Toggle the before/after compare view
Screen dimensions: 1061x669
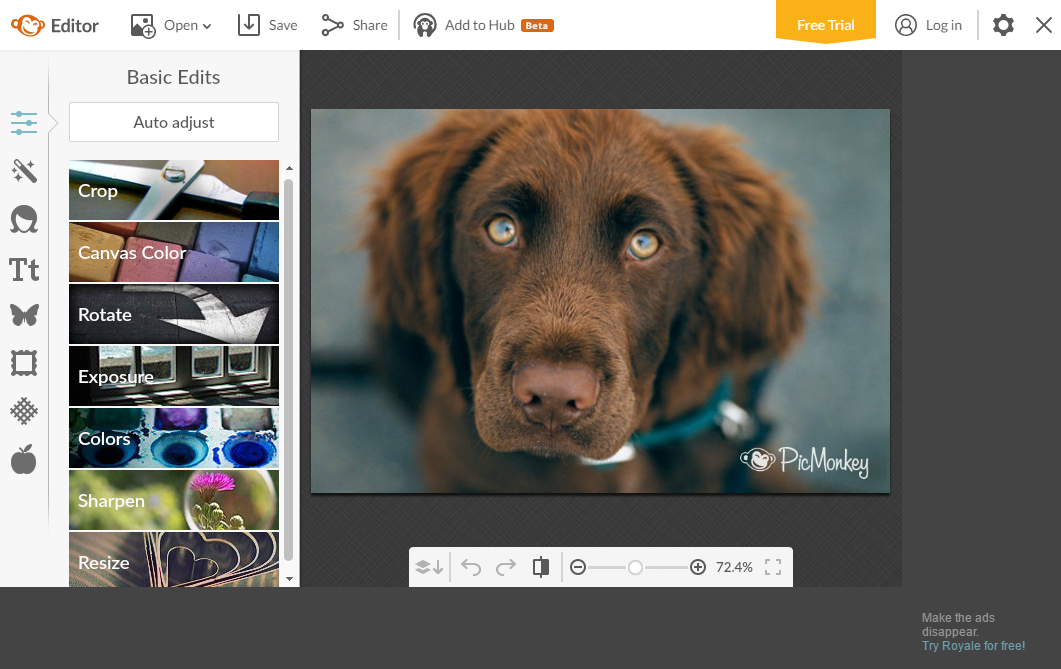click(541, 567)
